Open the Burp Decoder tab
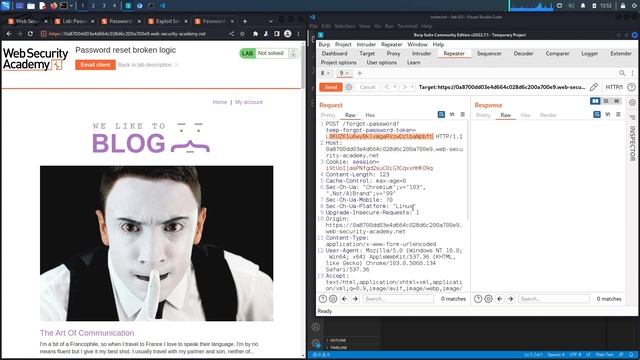 point(523,53)
